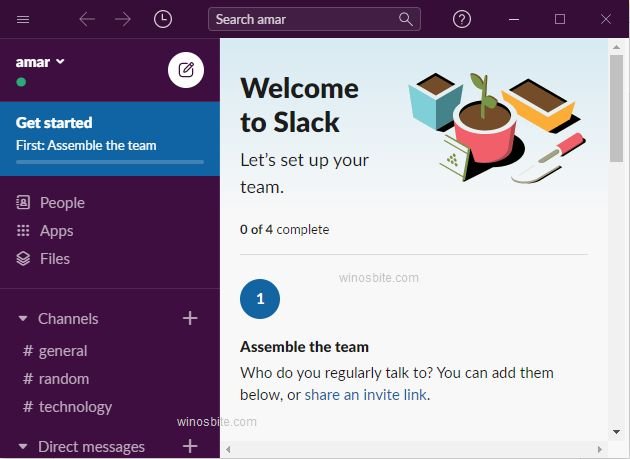Click the help question mark icon
The width and height of the screenshot is (630, 459).
click(461, 19)
